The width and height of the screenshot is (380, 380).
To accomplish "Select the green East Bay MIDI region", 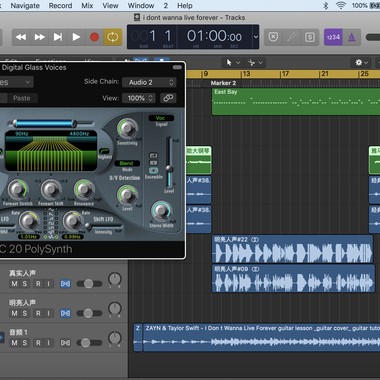I will point(296,101).
